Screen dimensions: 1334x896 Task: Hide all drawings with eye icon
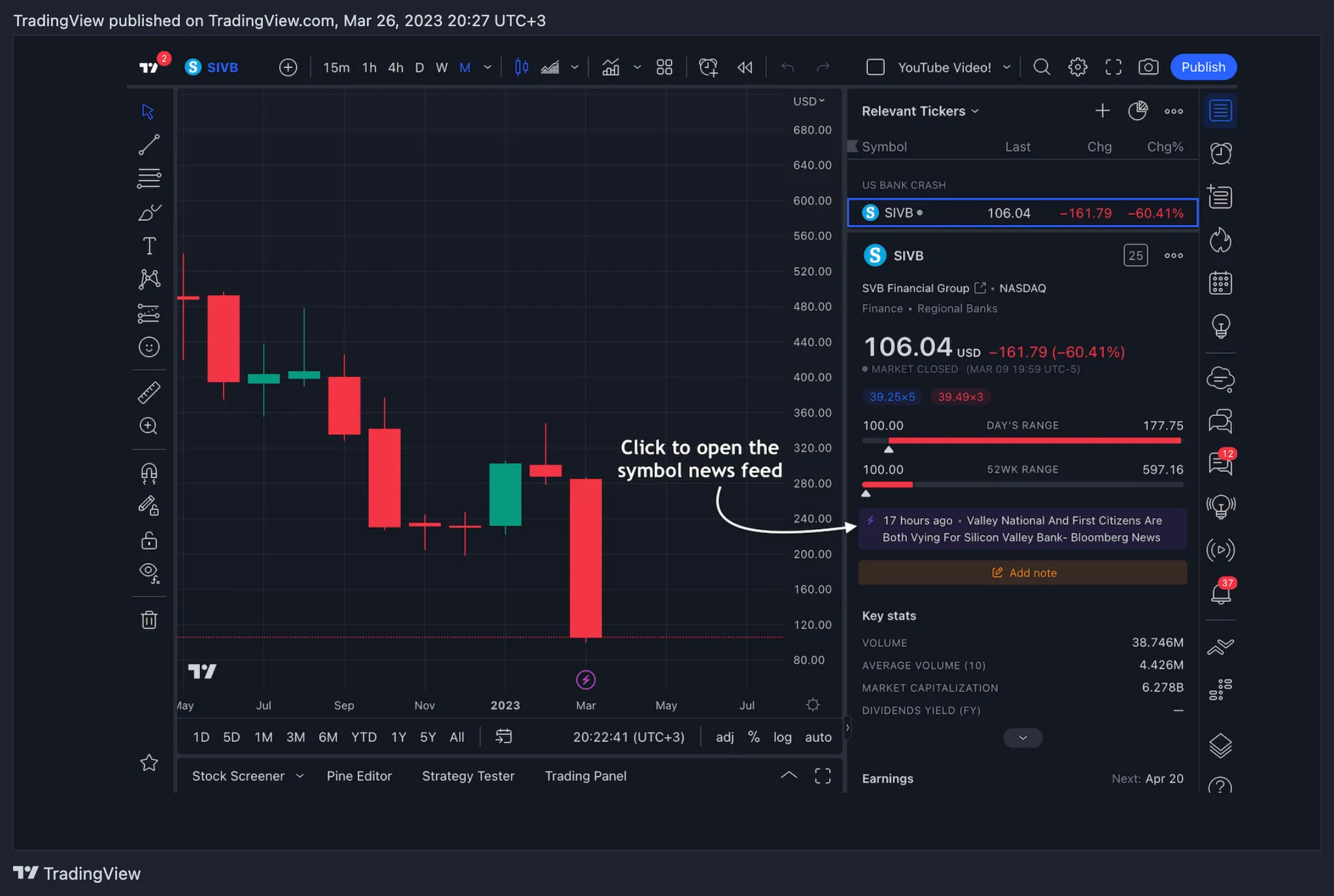pyautogui.click(x=149, y=573)
